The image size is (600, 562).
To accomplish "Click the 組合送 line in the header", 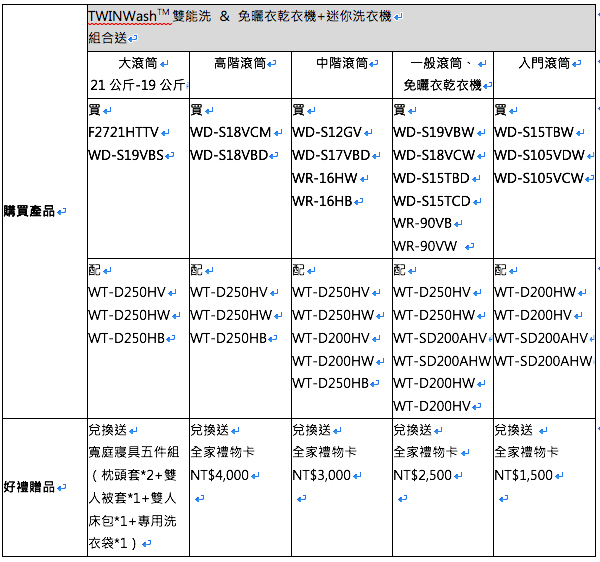I will click(108, 38).
